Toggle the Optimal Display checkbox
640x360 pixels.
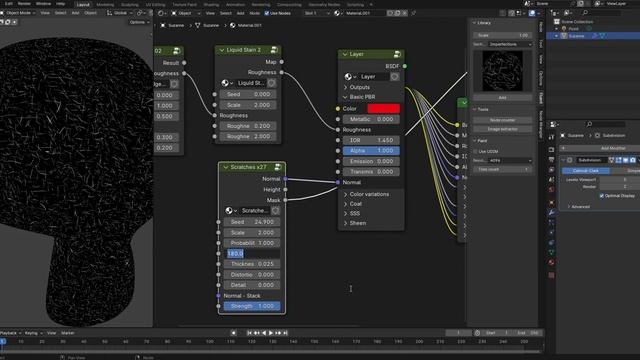[602, 196]
